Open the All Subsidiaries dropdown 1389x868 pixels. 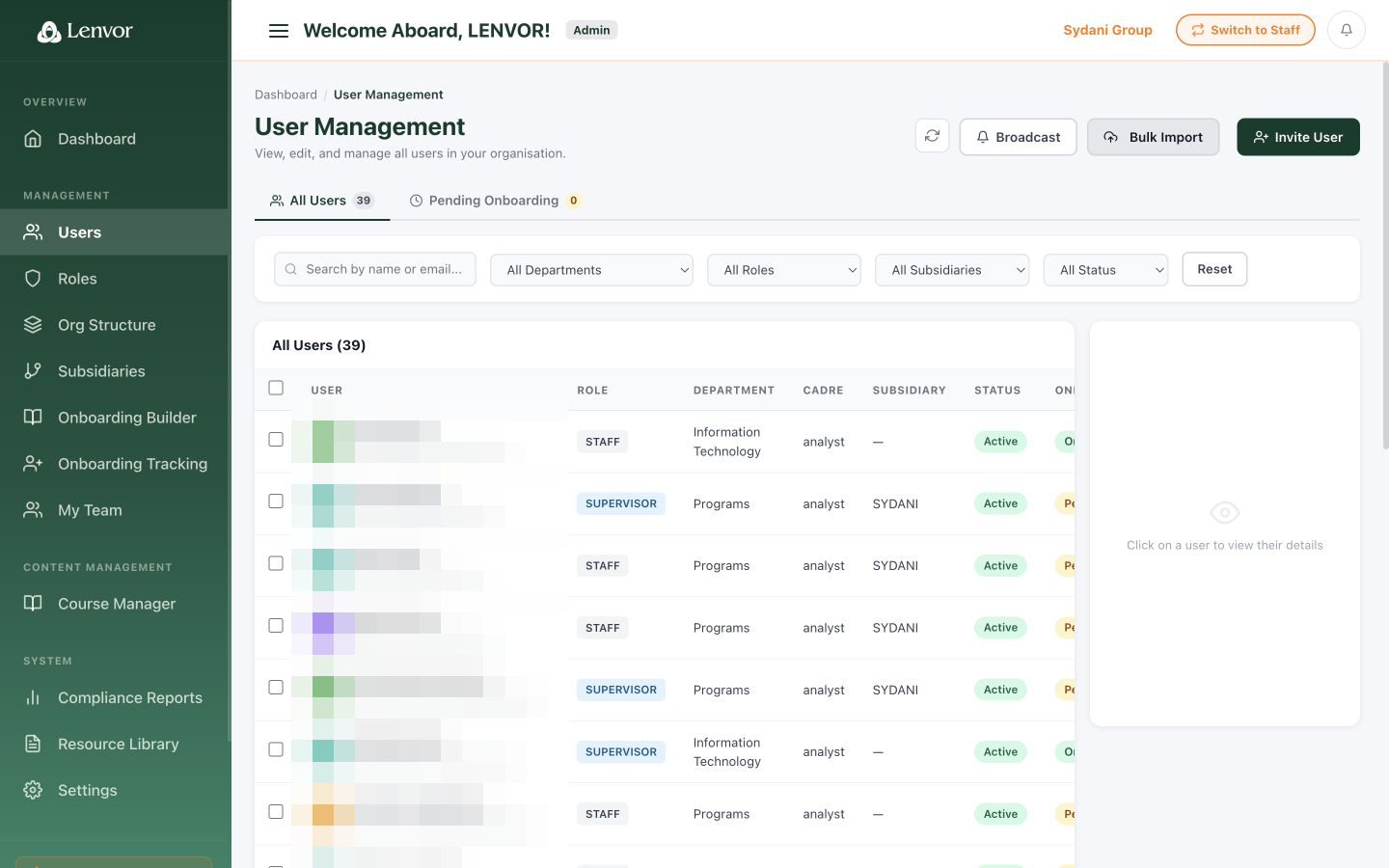[952, 270]
